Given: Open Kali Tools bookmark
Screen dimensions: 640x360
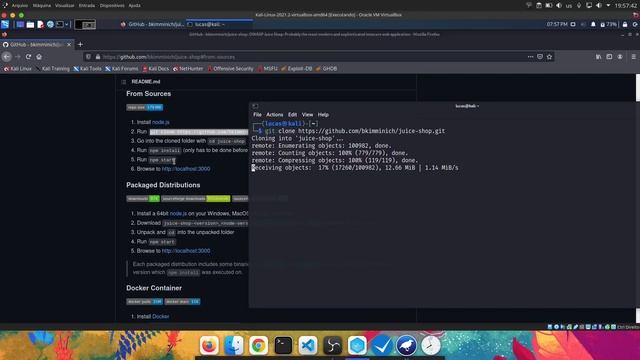Looking at the screenshot, I should [x=87, y=69].
